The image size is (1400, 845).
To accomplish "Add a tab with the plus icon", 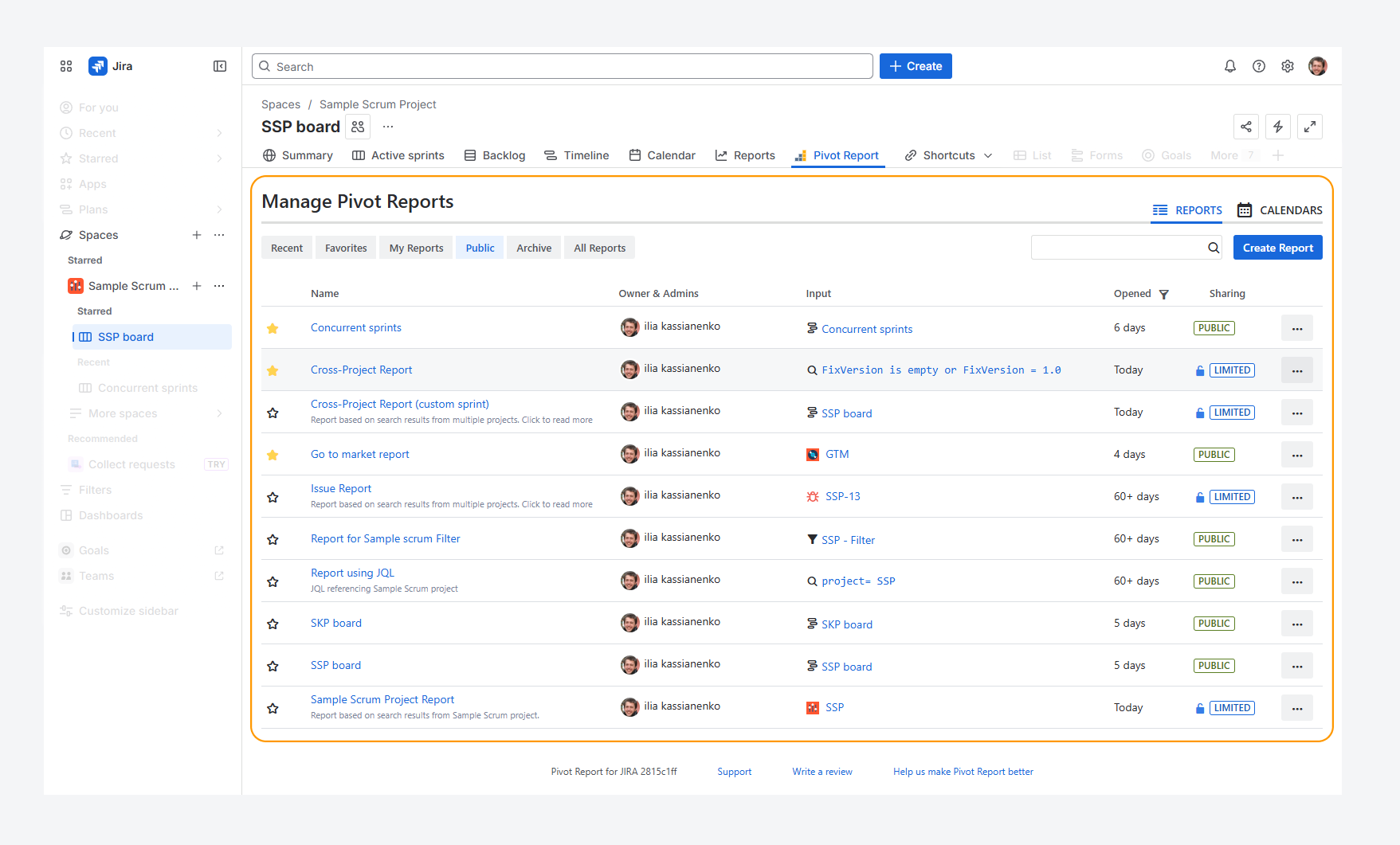I will pyautogui.click(x=1278, y=155).
